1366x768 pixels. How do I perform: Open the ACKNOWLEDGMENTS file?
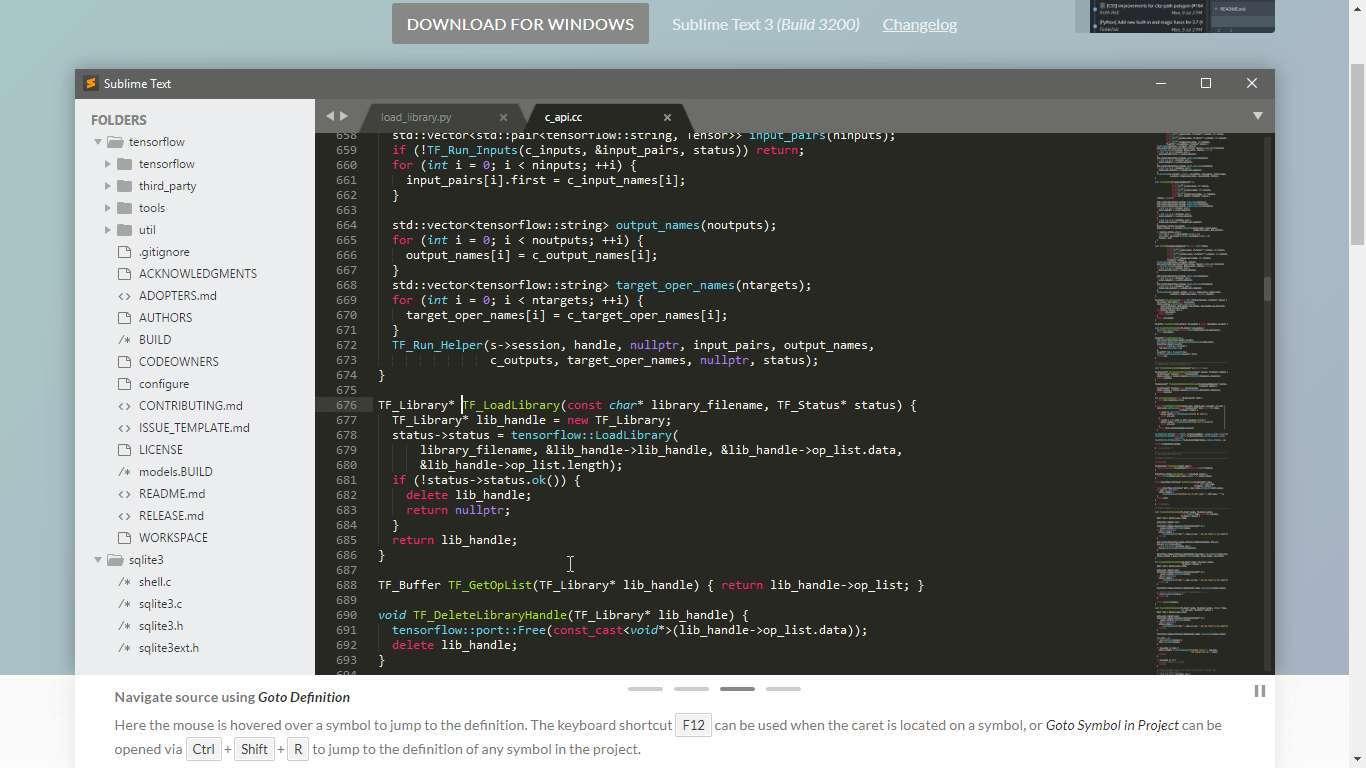click(x=198, y=274)
